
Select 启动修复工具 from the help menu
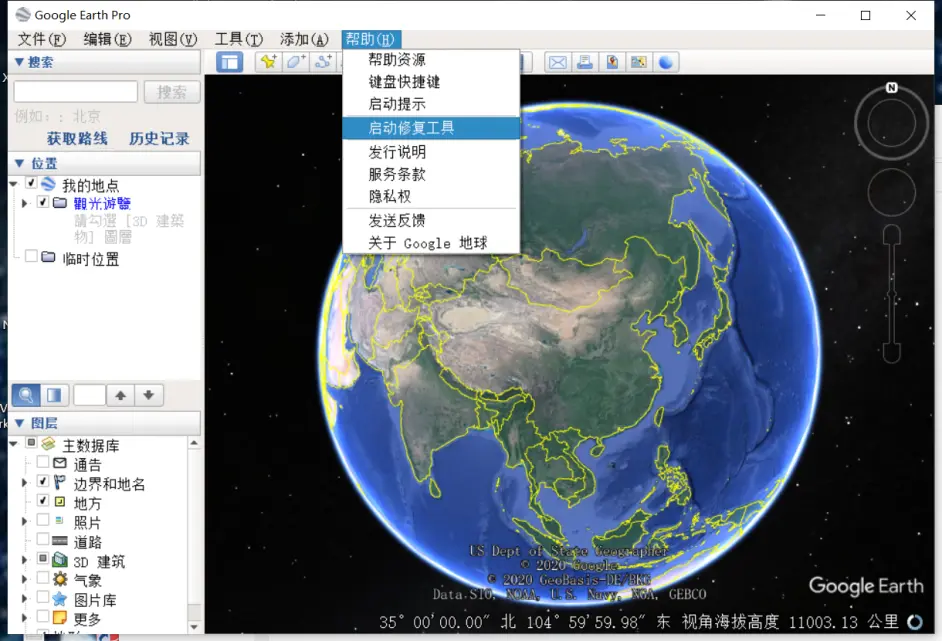(x=431, y=127)
